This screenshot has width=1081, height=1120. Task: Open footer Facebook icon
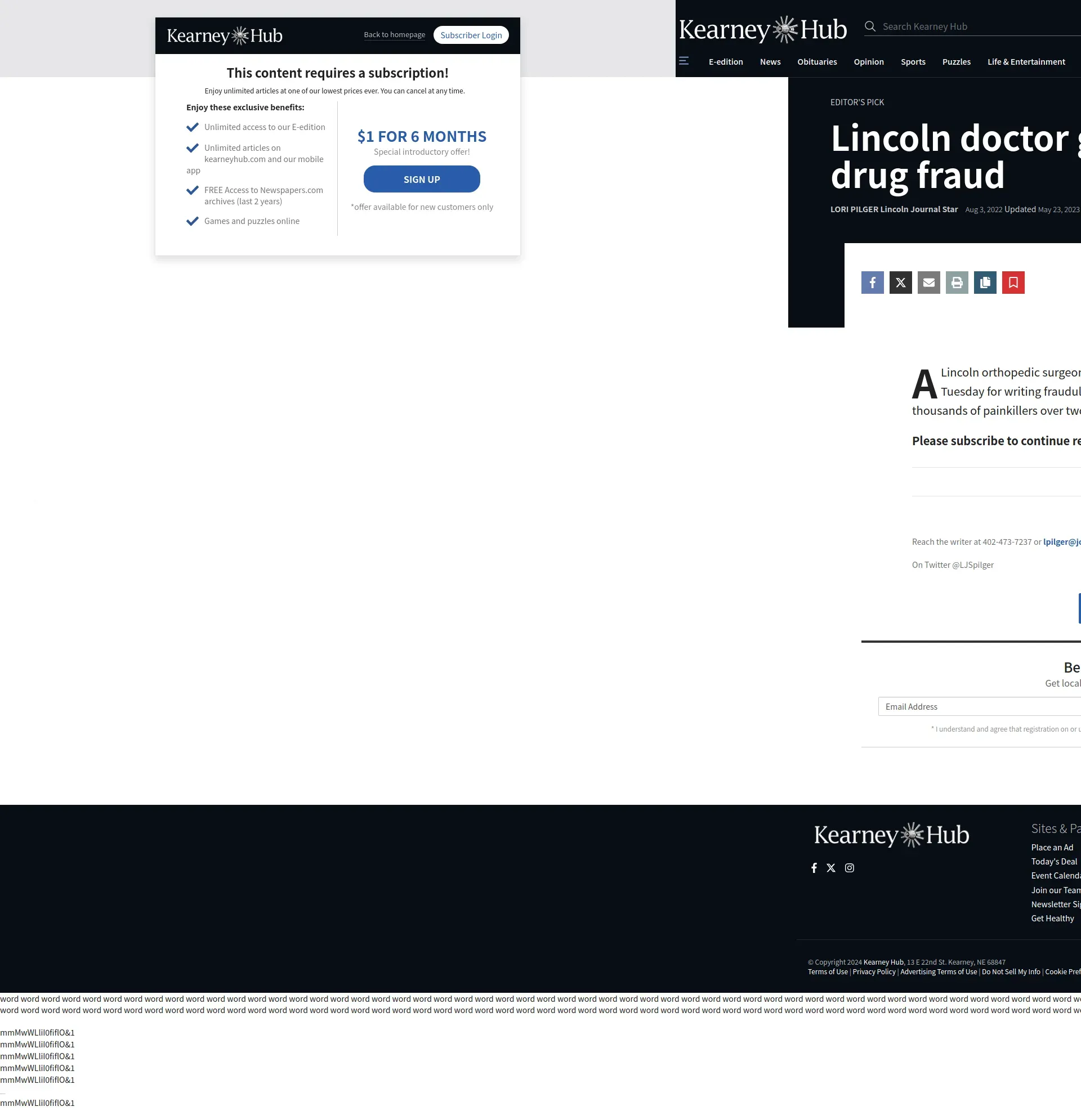(814, 868)
